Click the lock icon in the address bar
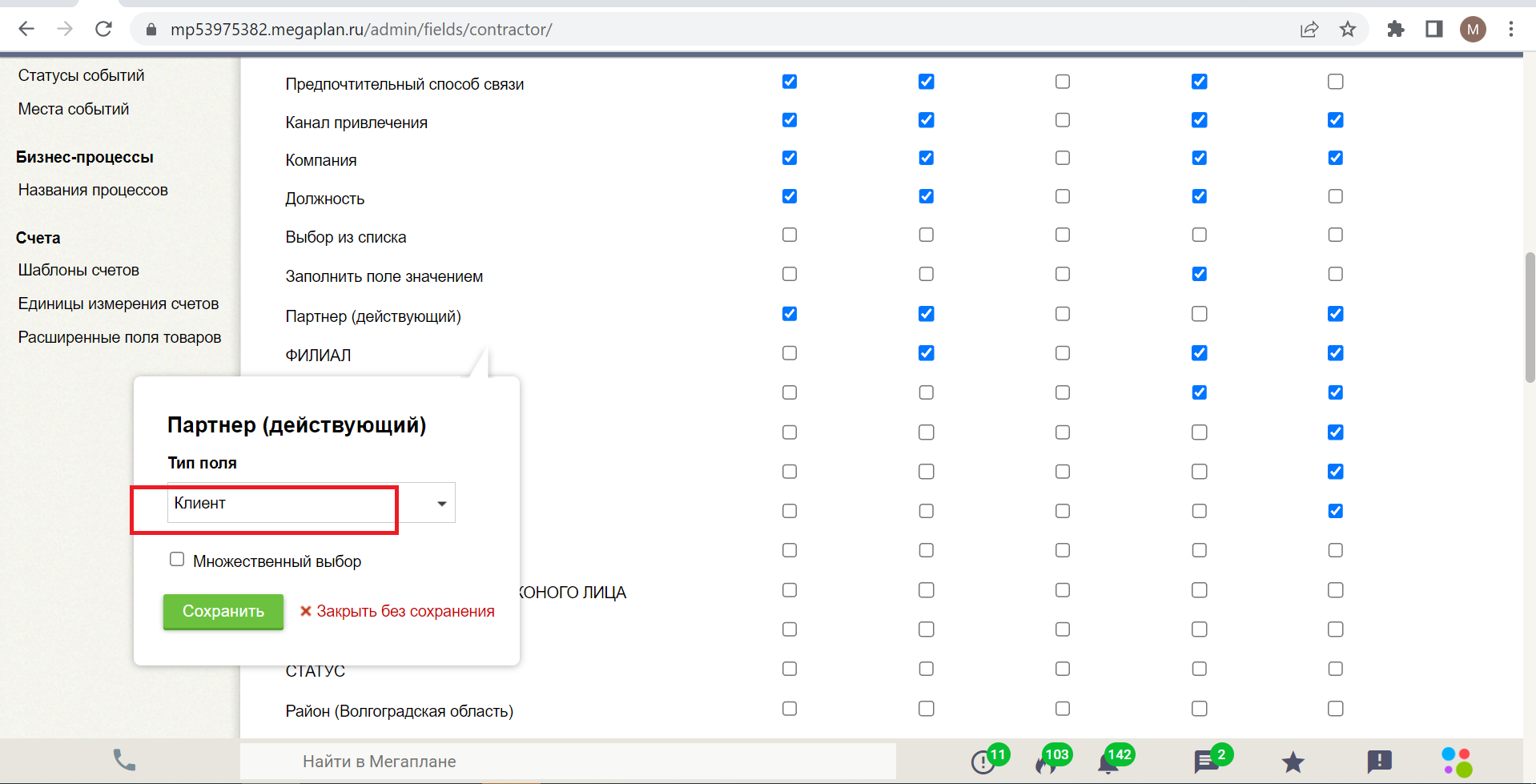The image size is (1536, 784). [151, 30]
